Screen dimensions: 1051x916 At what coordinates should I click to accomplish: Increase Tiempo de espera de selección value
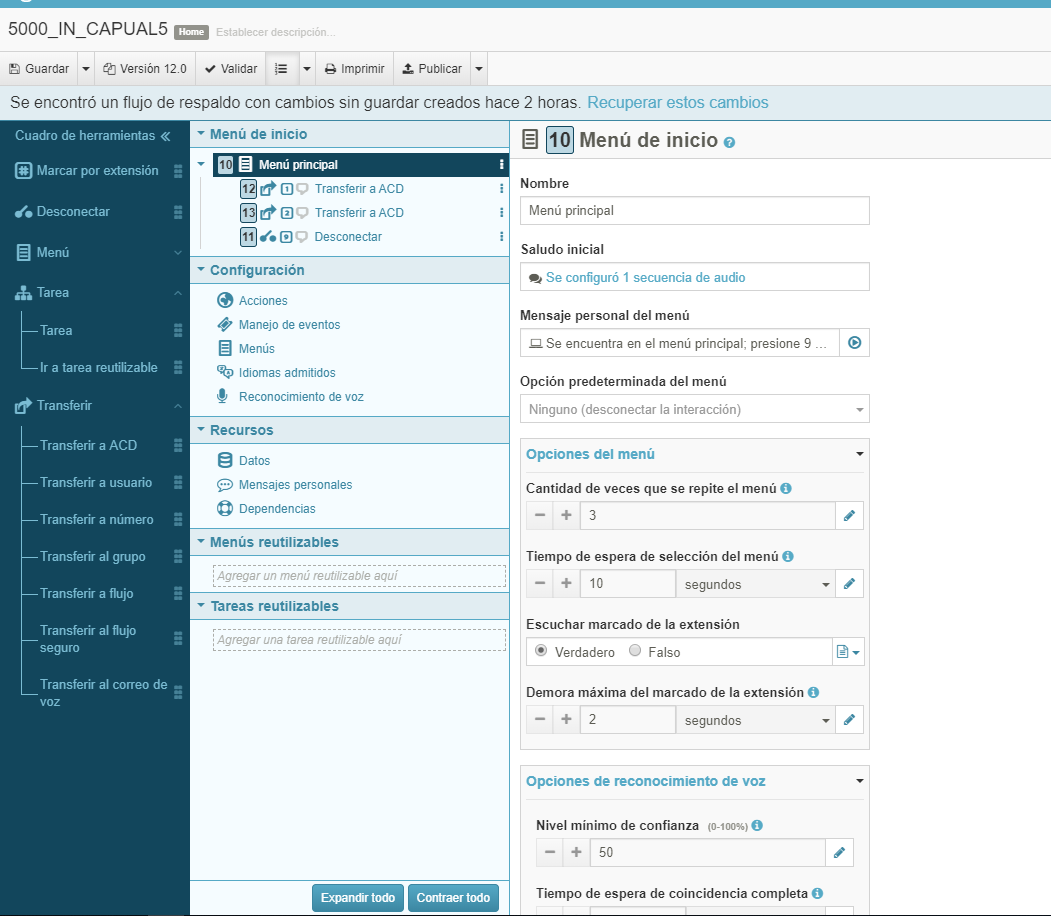pyautogui.click(x=566, y=584)
